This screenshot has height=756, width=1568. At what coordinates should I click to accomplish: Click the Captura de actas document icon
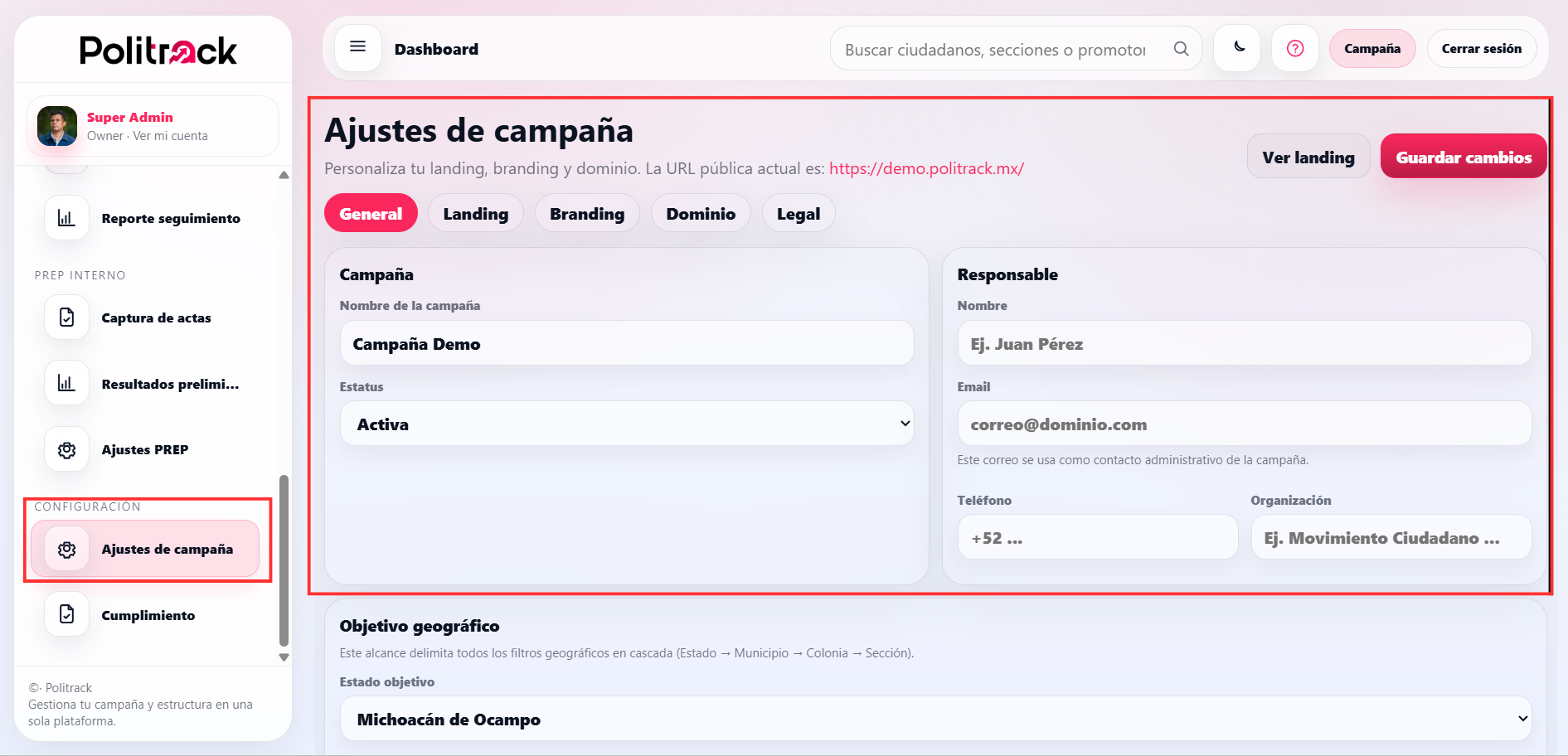66,317
